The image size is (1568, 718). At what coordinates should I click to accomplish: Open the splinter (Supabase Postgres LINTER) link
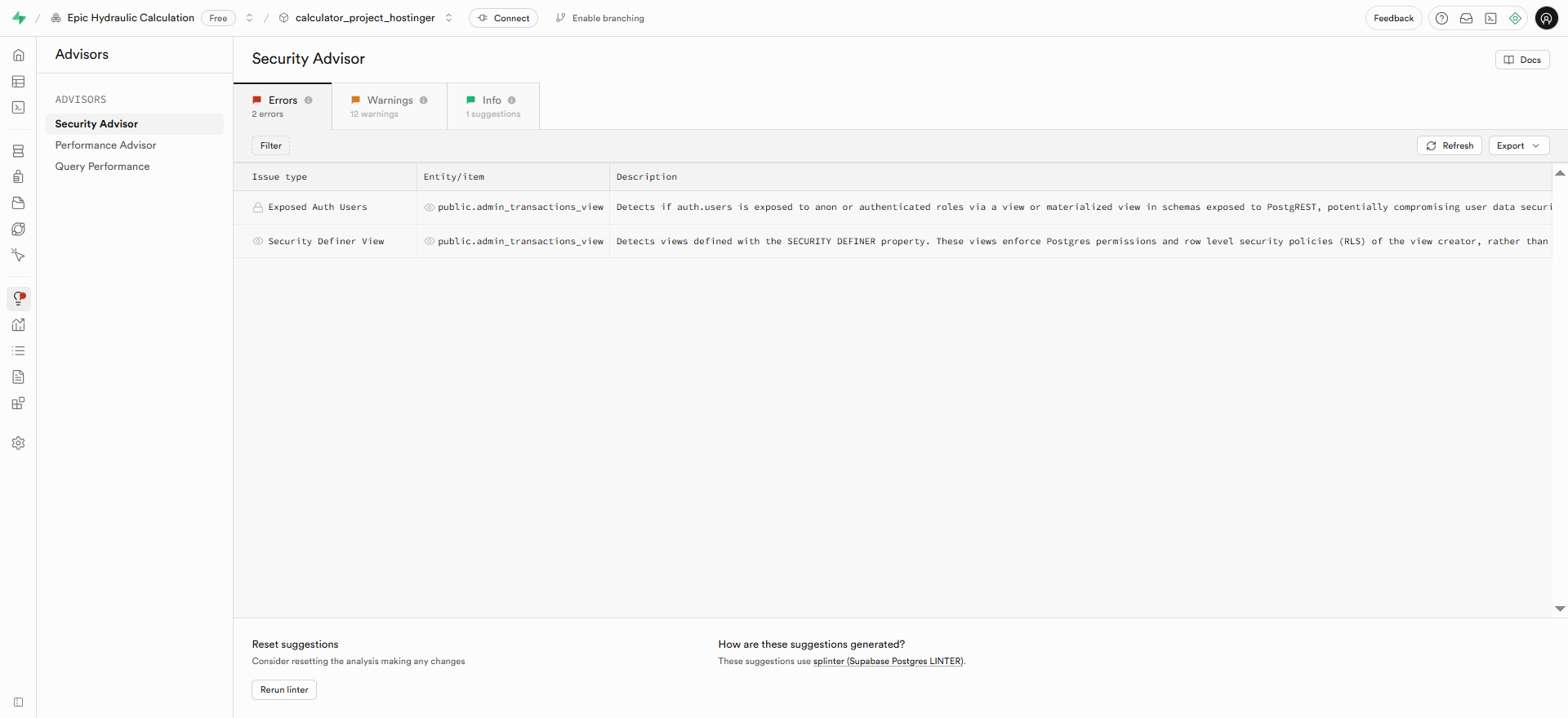pyautogui.click(x=889, y=662)
